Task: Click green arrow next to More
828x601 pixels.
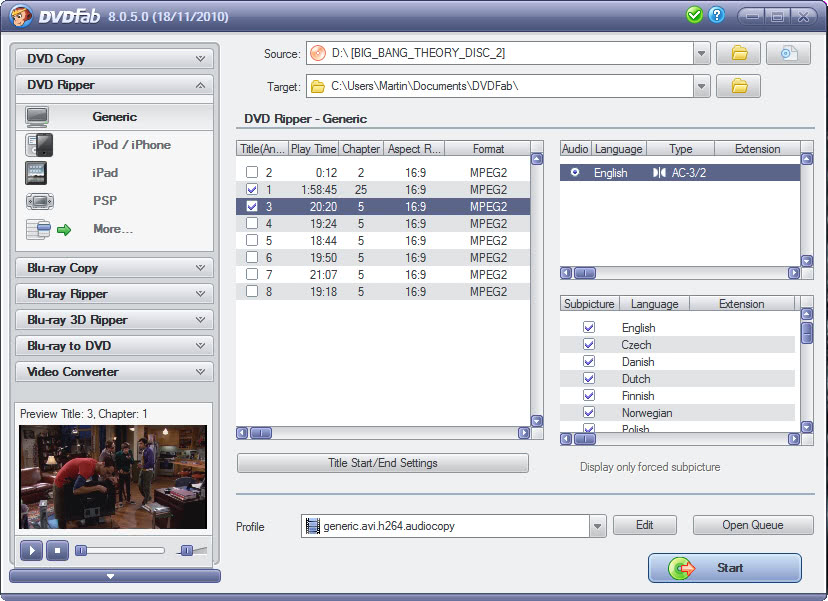Action: 64,230
